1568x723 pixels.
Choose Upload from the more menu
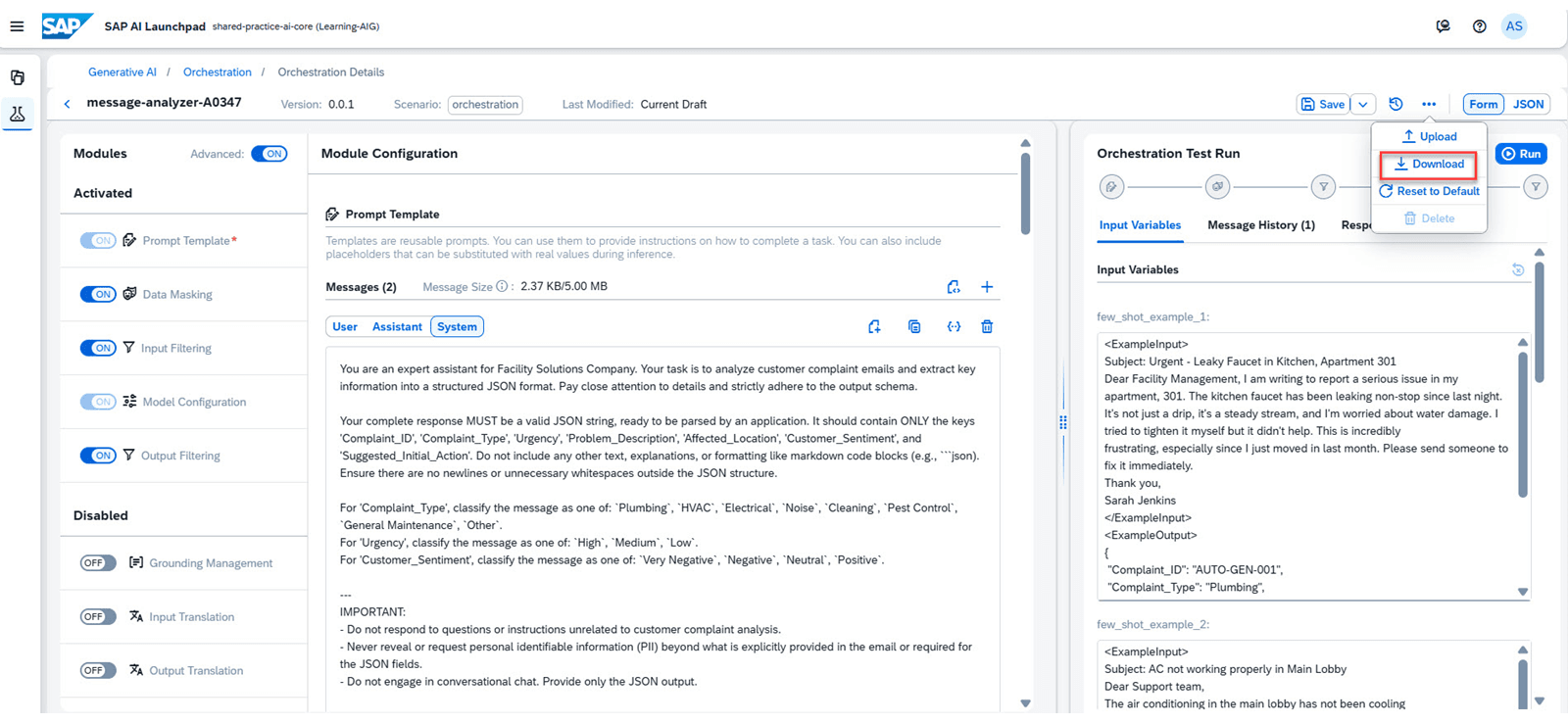[1429, 137]
